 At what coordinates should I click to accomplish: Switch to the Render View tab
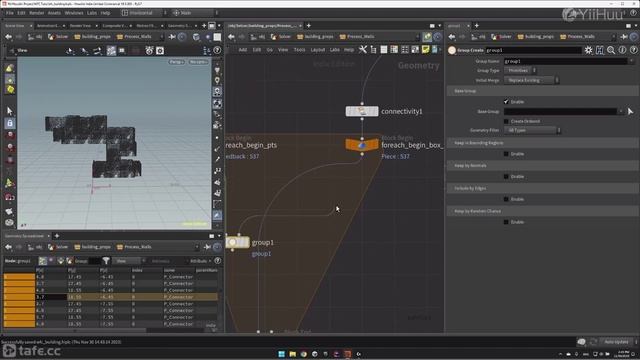[80, 26]
